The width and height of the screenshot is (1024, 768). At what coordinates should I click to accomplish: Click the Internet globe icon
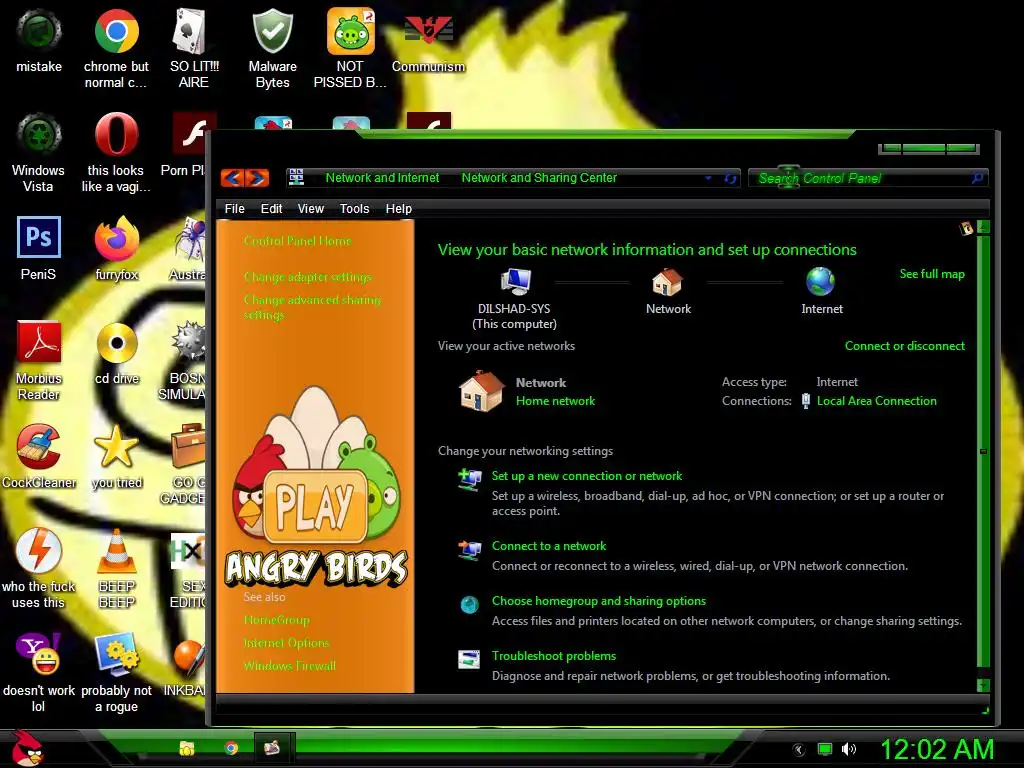coord(820,282)
